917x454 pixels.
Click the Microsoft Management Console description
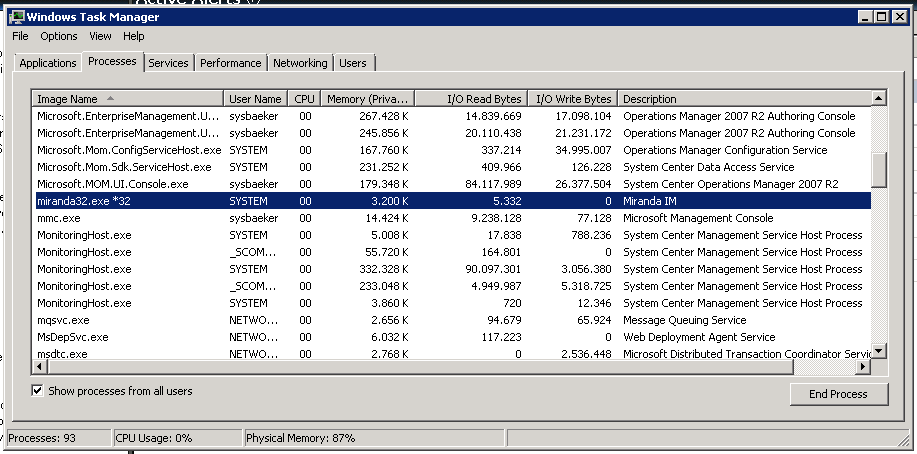point(698,218)
